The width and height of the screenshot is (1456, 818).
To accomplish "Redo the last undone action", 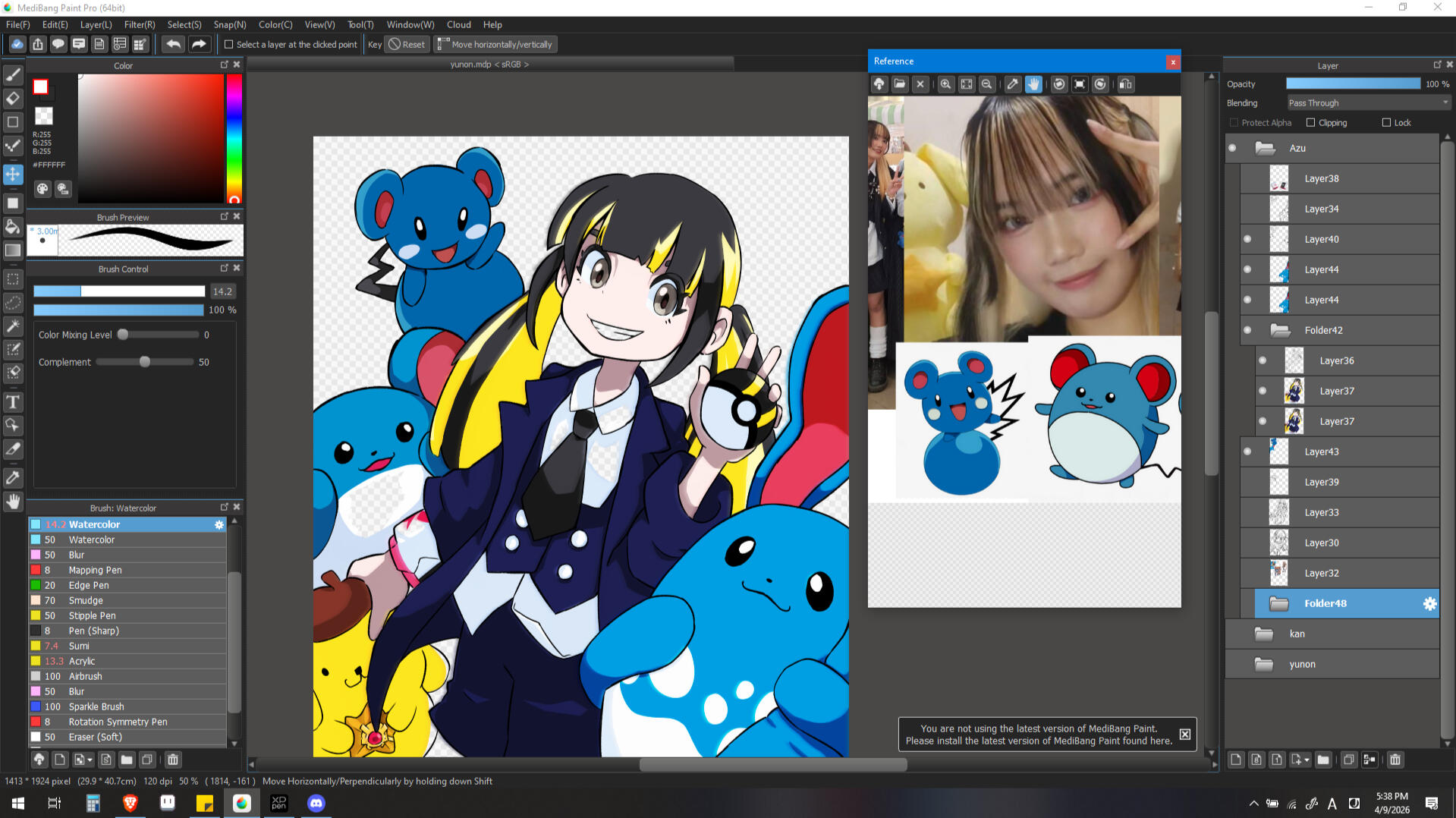I will pos(199,44).
